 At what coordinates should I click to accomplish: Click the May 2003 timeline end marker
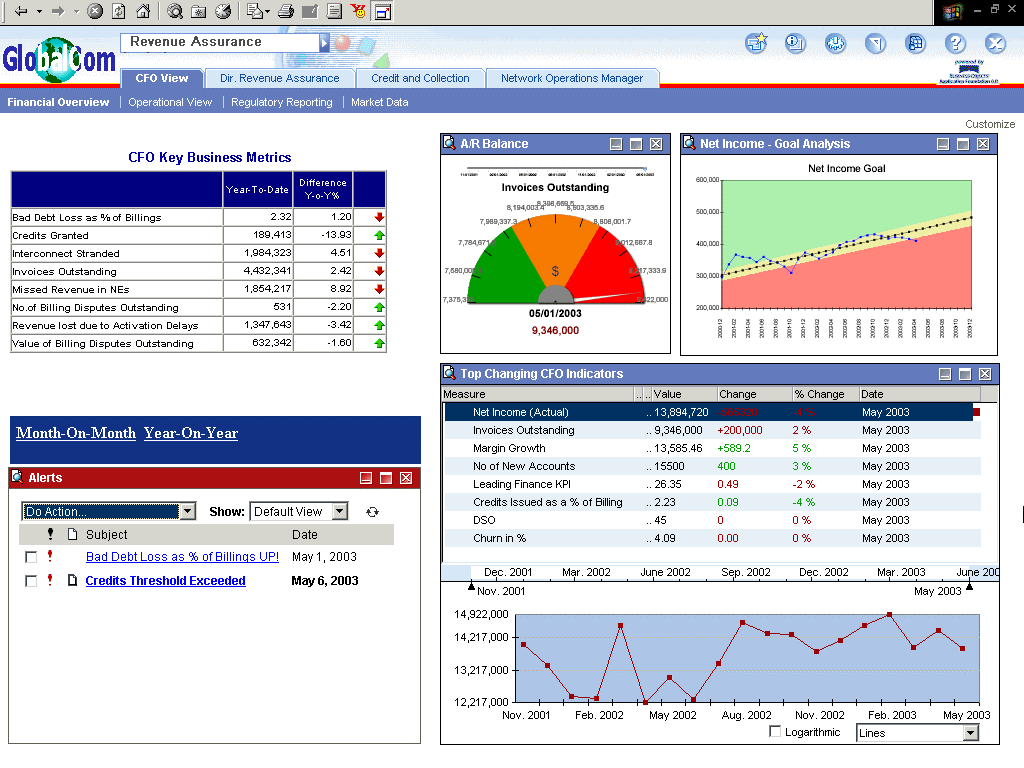coord(969,587)
